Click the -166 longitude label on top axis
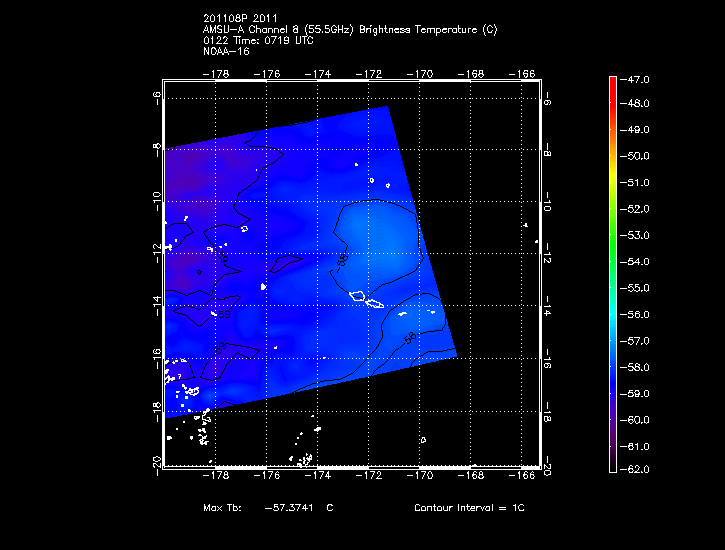The image size is (725, 550). coord(526,74)
